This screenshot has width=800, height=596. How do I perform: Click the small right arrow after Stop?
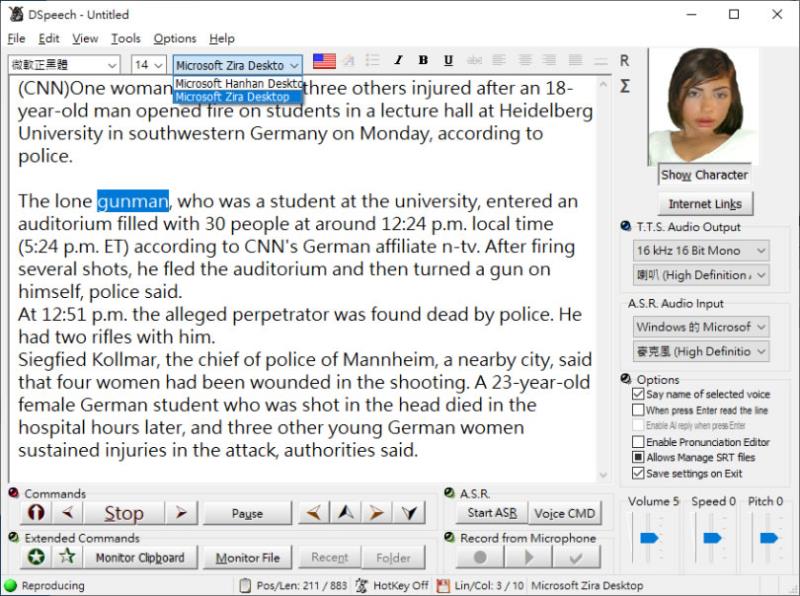click(x=181, y=512)
